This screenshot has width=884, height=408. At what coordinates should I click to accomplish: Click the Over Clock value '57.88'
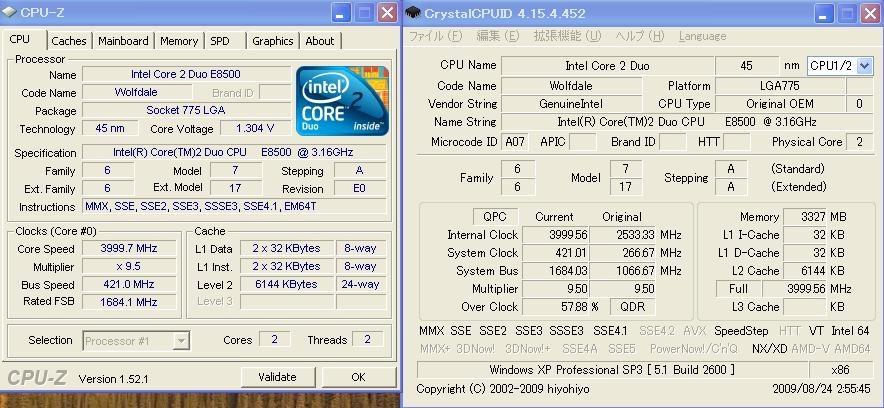(x=556, y=307)
